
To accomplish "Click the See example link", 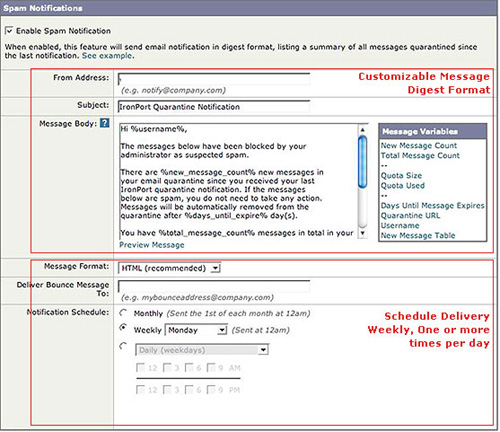I will pos(107,56).
